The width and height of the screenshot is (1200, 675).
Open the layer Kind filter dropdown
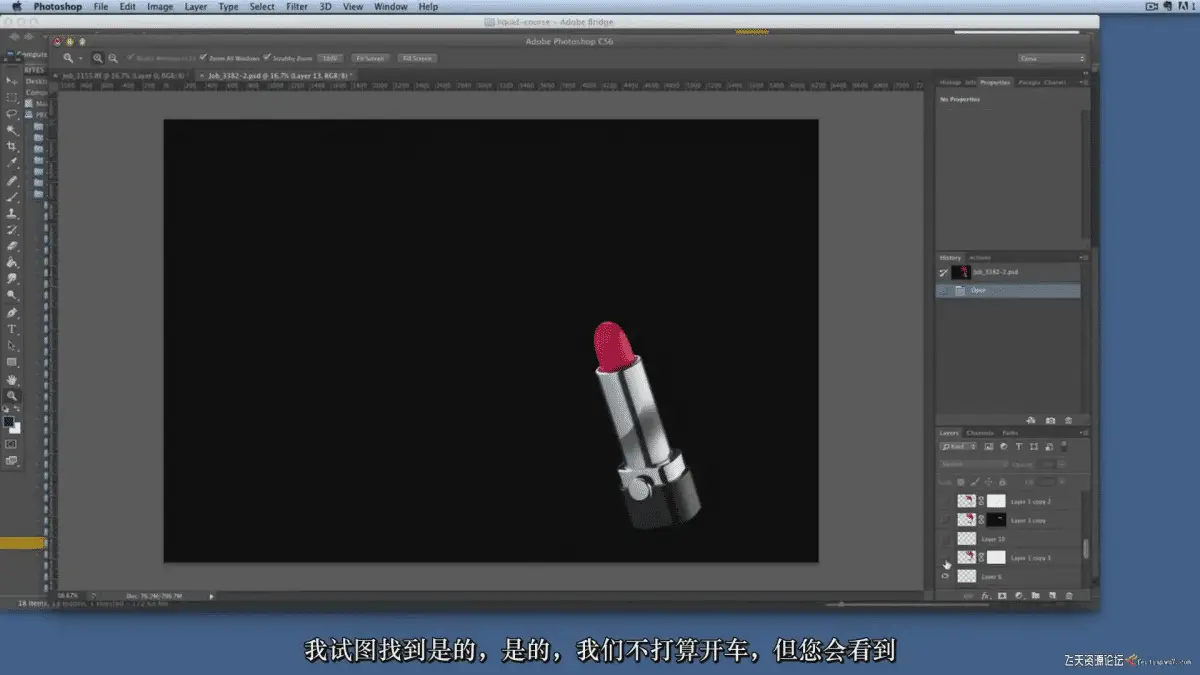(x=957, y=446)
